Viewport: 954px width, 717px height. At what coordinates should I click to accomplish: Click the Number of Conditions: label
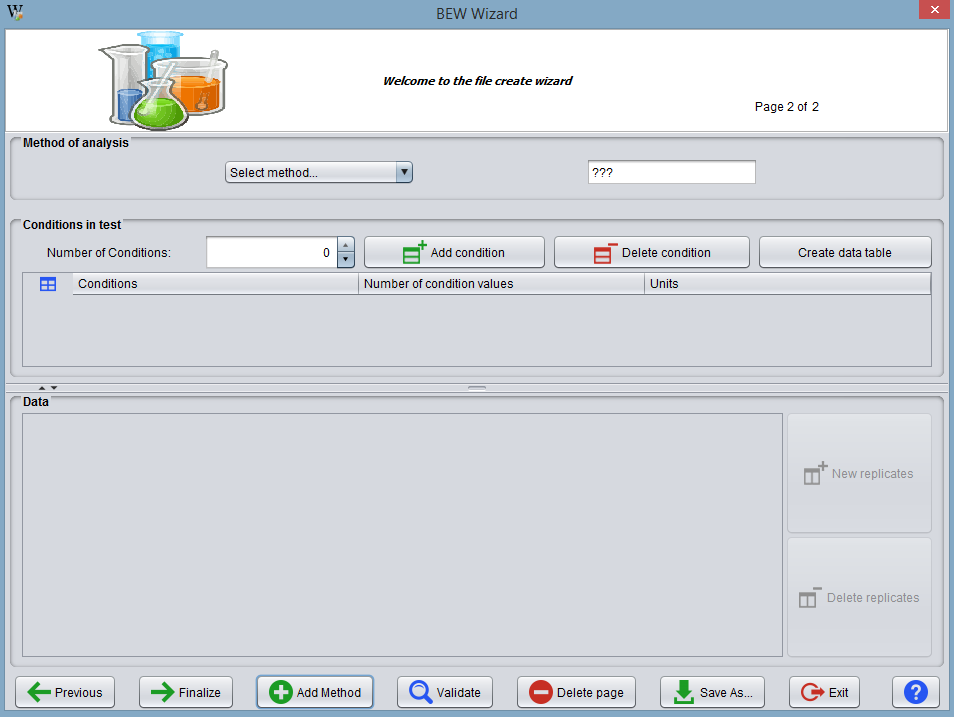click(109, 253)
